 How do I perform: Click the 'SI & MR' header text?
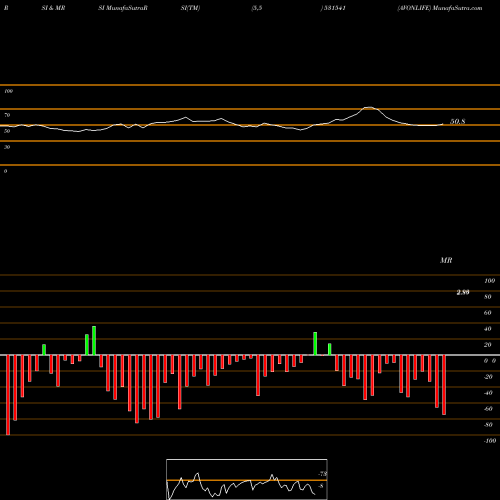click(53, 8)
